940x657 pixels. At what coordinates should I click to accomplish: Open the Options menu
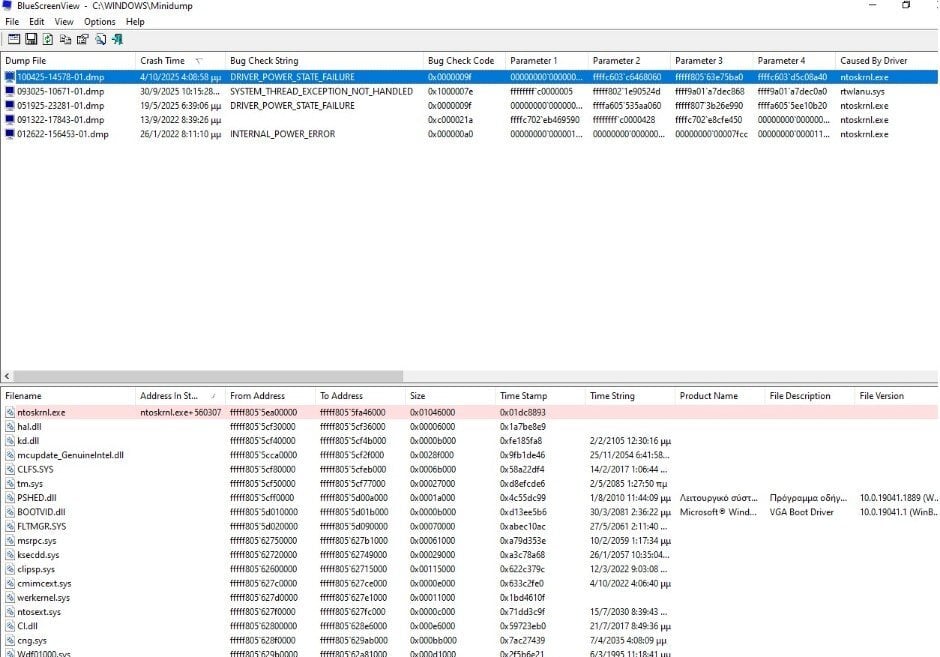tap(99, 21)
